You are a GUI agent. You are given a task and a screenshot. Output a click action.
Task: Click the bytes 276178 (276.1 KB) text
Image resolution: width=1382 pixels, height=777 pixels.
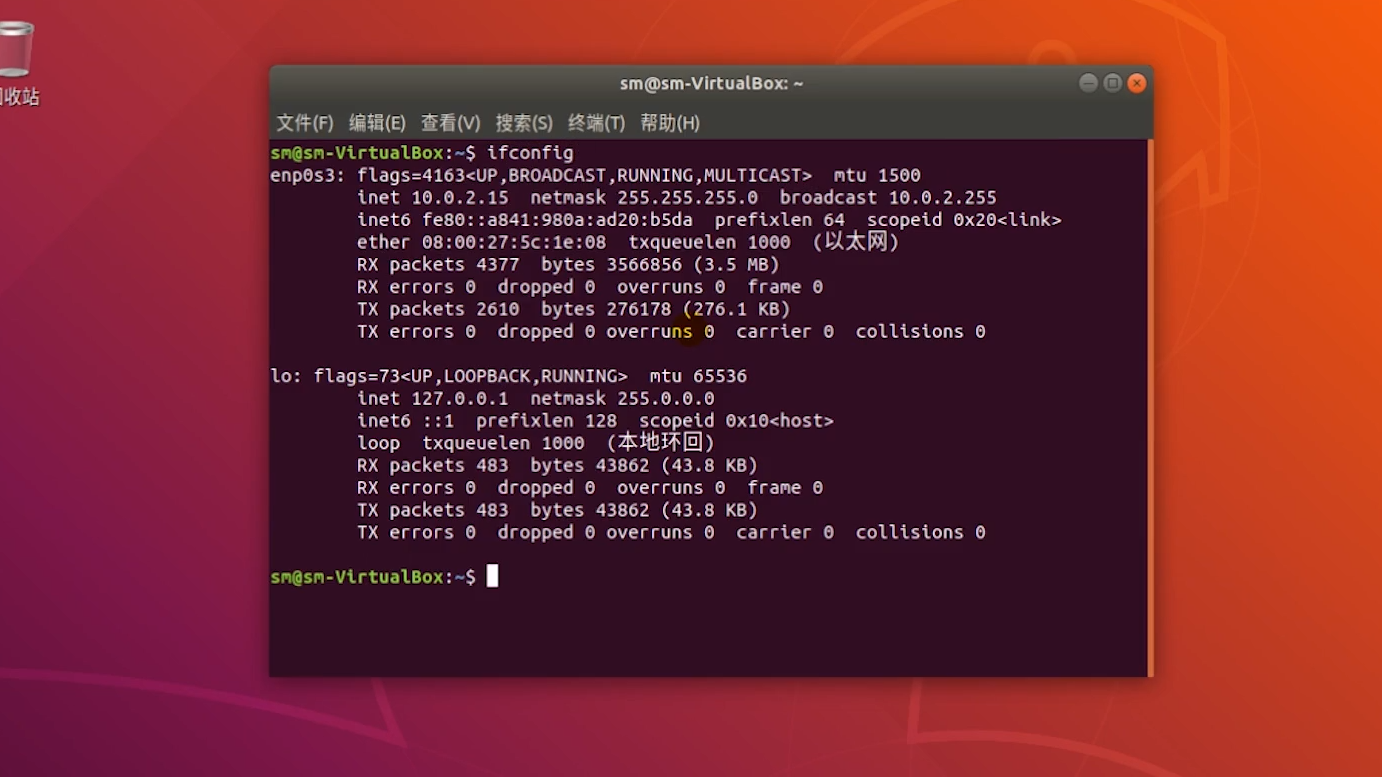click(666, 309)
